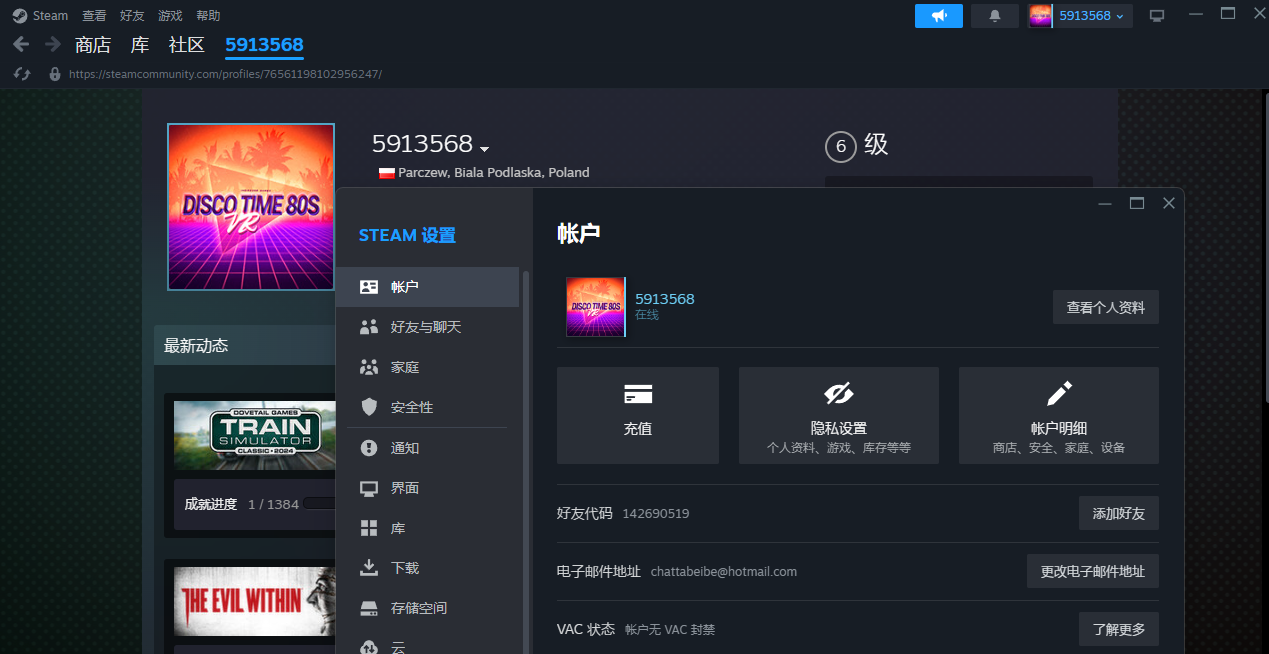Click the 了解更多 button
This screenshot has width=1269, height=654.
point(1119,629)
